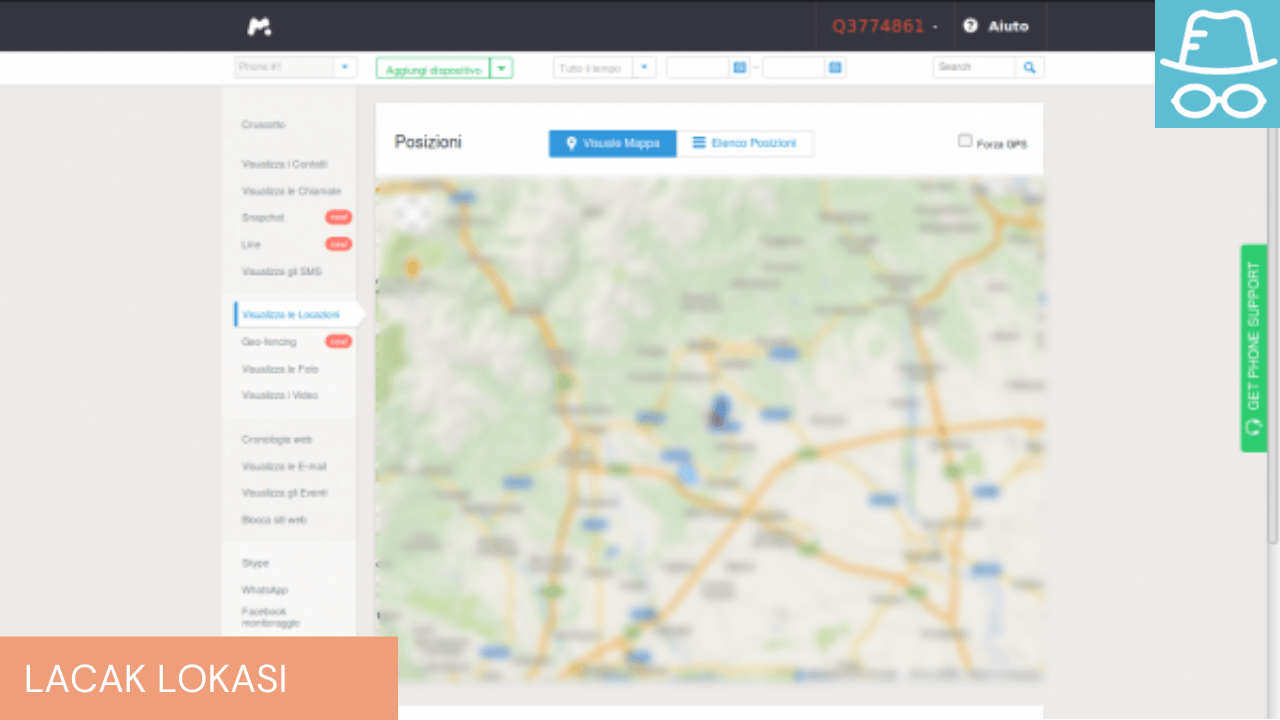Open Visualizza gli SMS in the sidebar

[281, 271]
